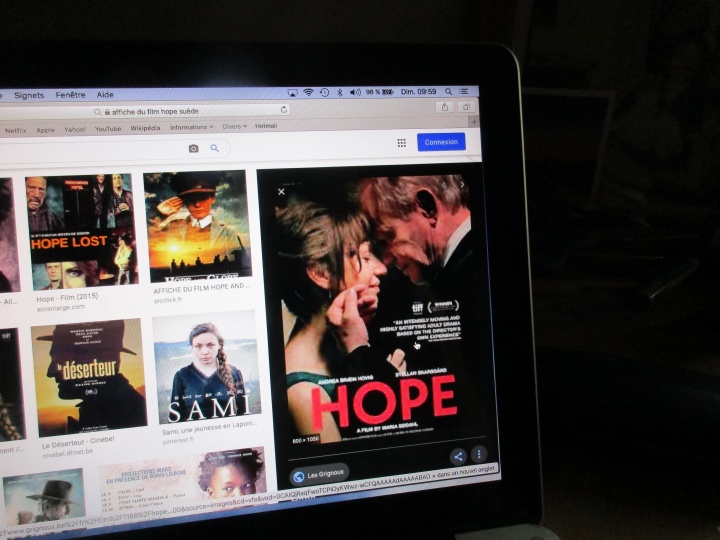720x540 pixels.
Task: Open the Hope and Glory poster thumbnail
Action: (x=197, y=226)
